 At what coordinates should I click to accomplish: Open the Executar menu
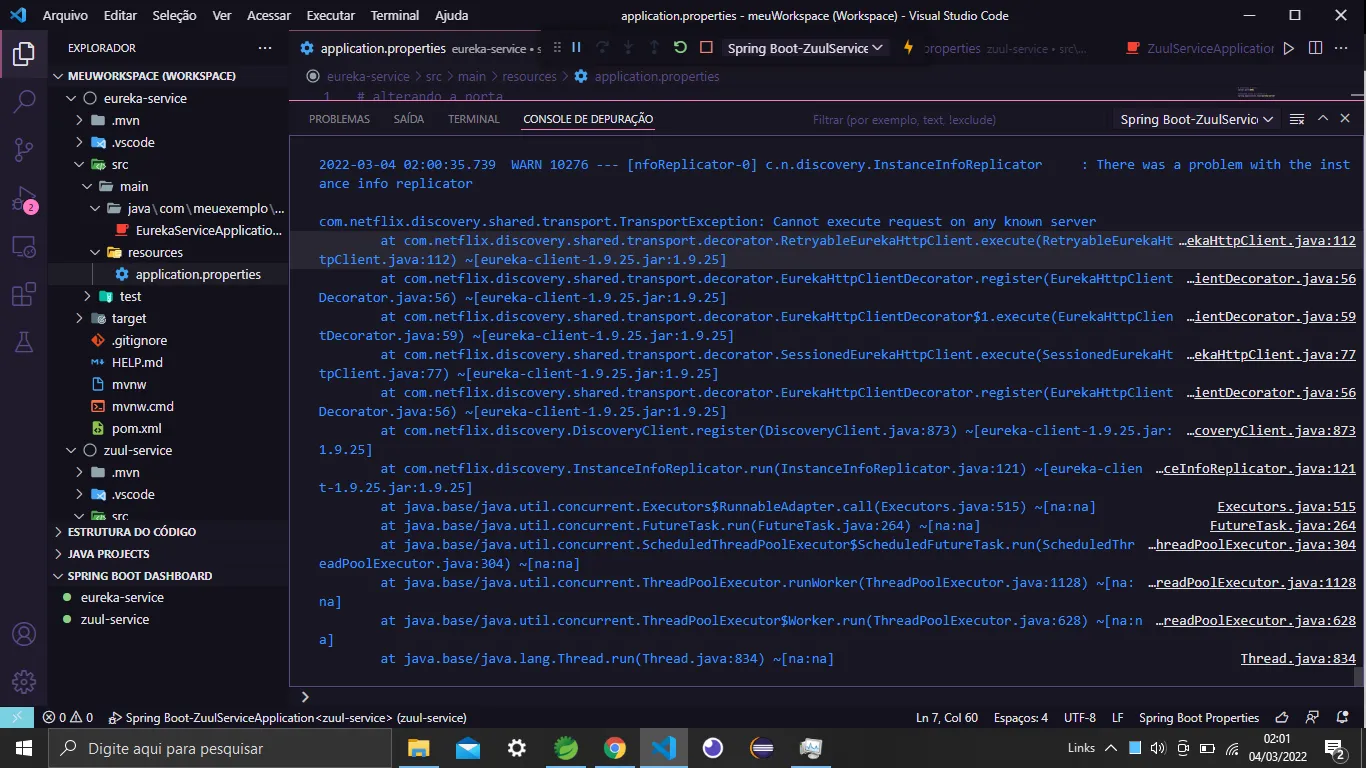click(x=330, y=15)
